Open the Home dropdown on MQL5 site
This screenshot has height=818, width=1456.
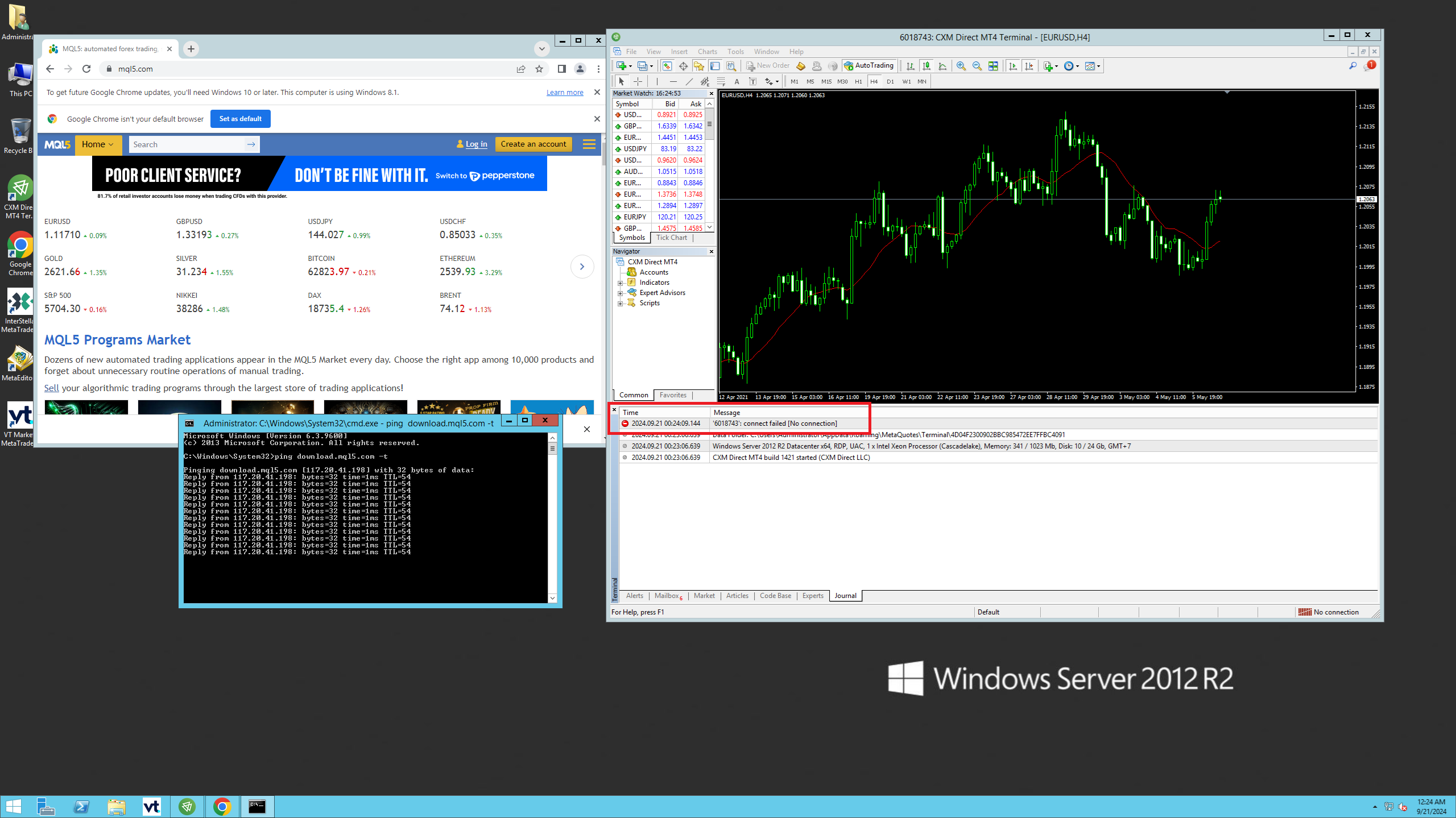[x=97, y=144]
